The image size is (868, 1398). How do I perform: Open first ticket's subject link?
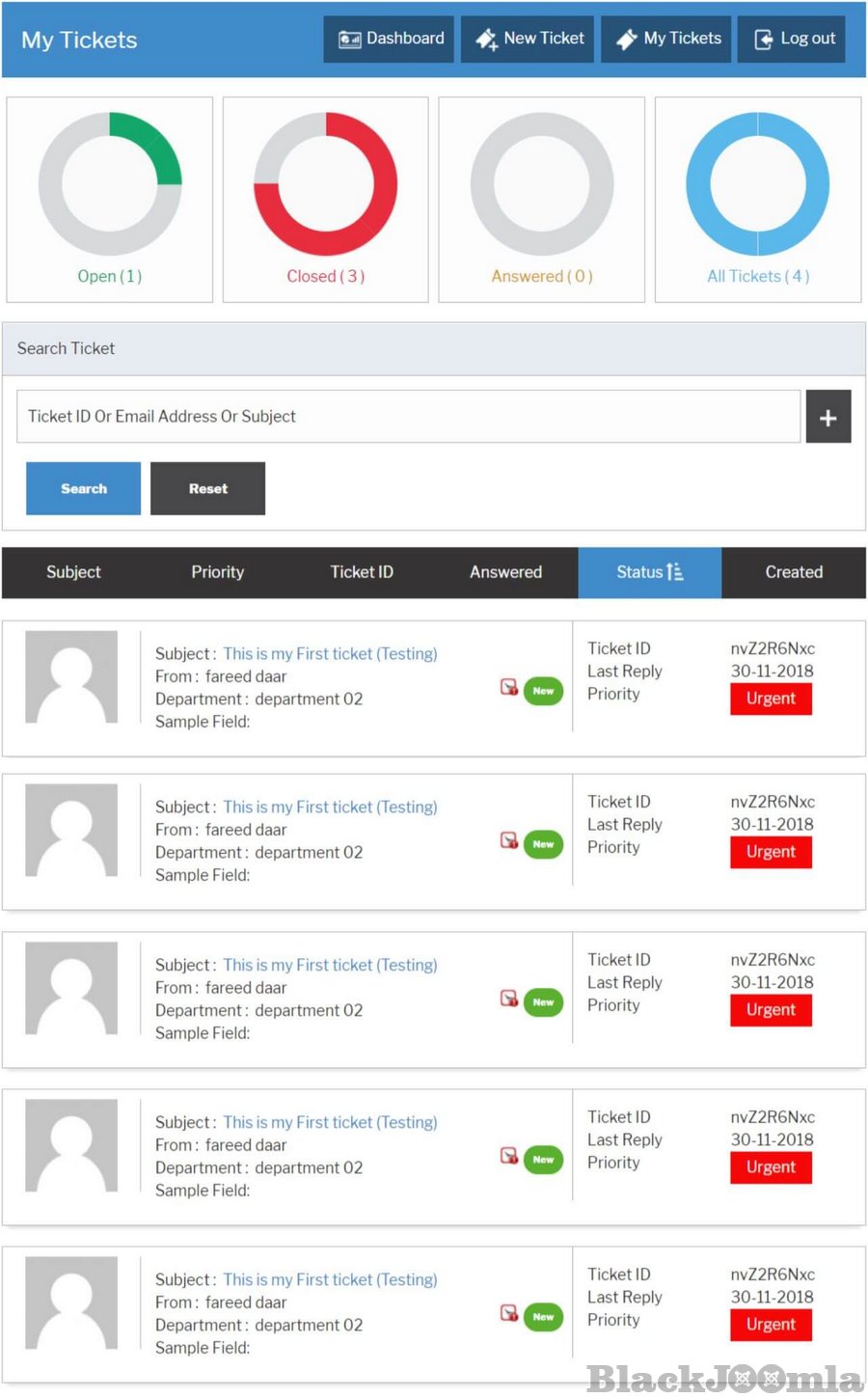coord(330,654)
